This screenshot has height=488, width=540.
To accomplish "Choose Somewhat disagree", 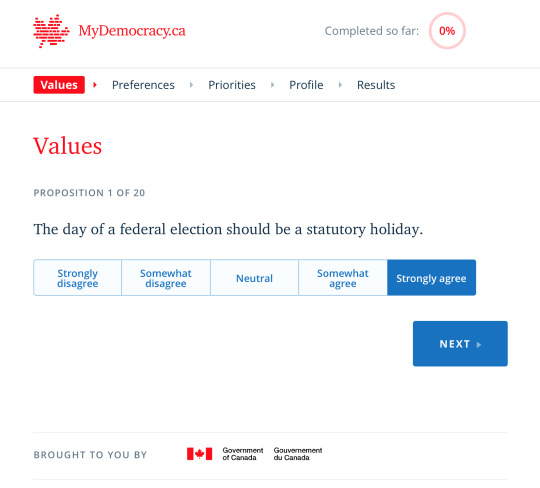I will [x=166, y=278].
